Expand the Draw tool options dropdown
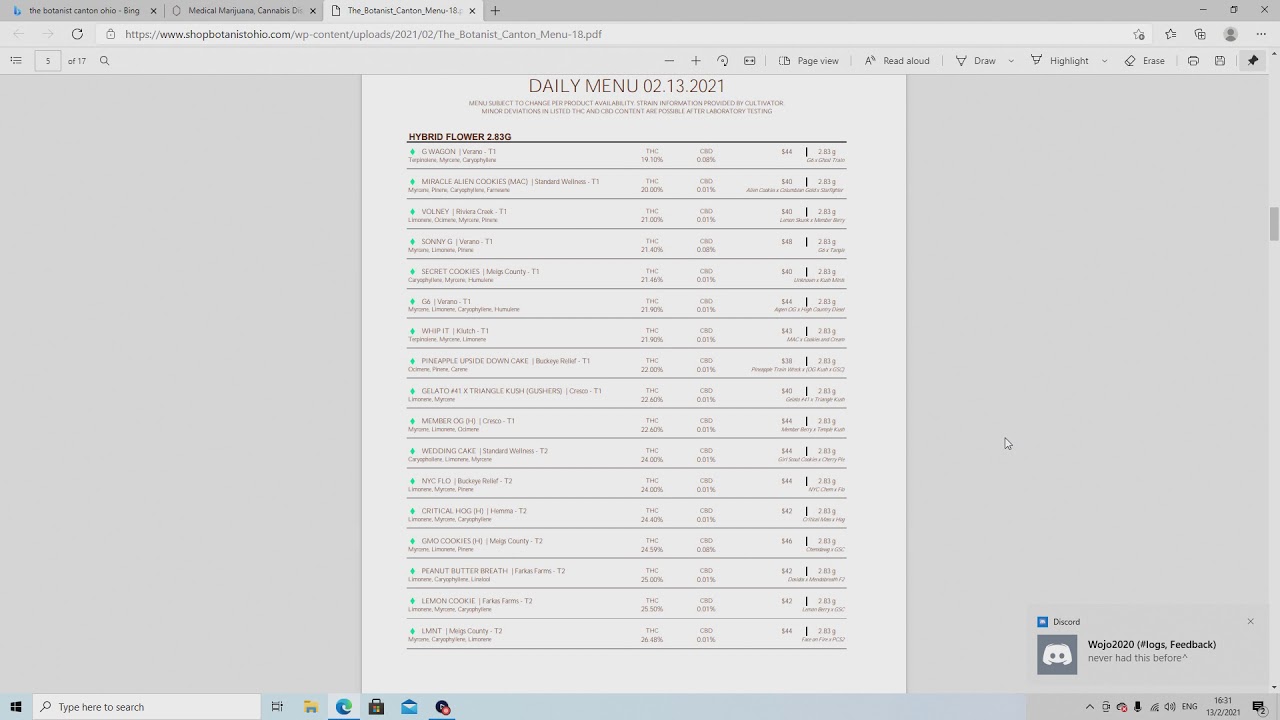Viewport: 1280px width, 720px height. 1011,61
